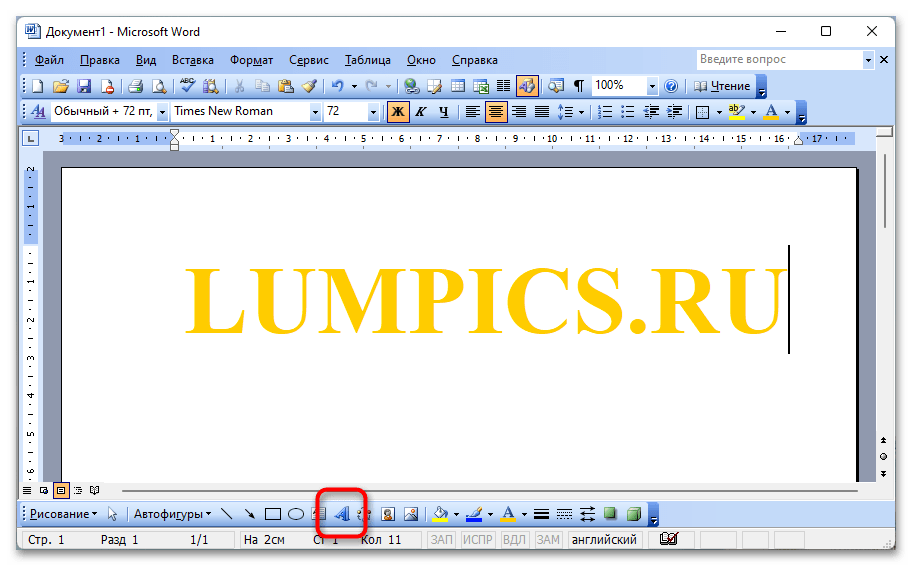The height and width of the screenshot is (566, 912).
Task: Click the WordArt icon in Drawing toolbar
Action: coord(341,514)
